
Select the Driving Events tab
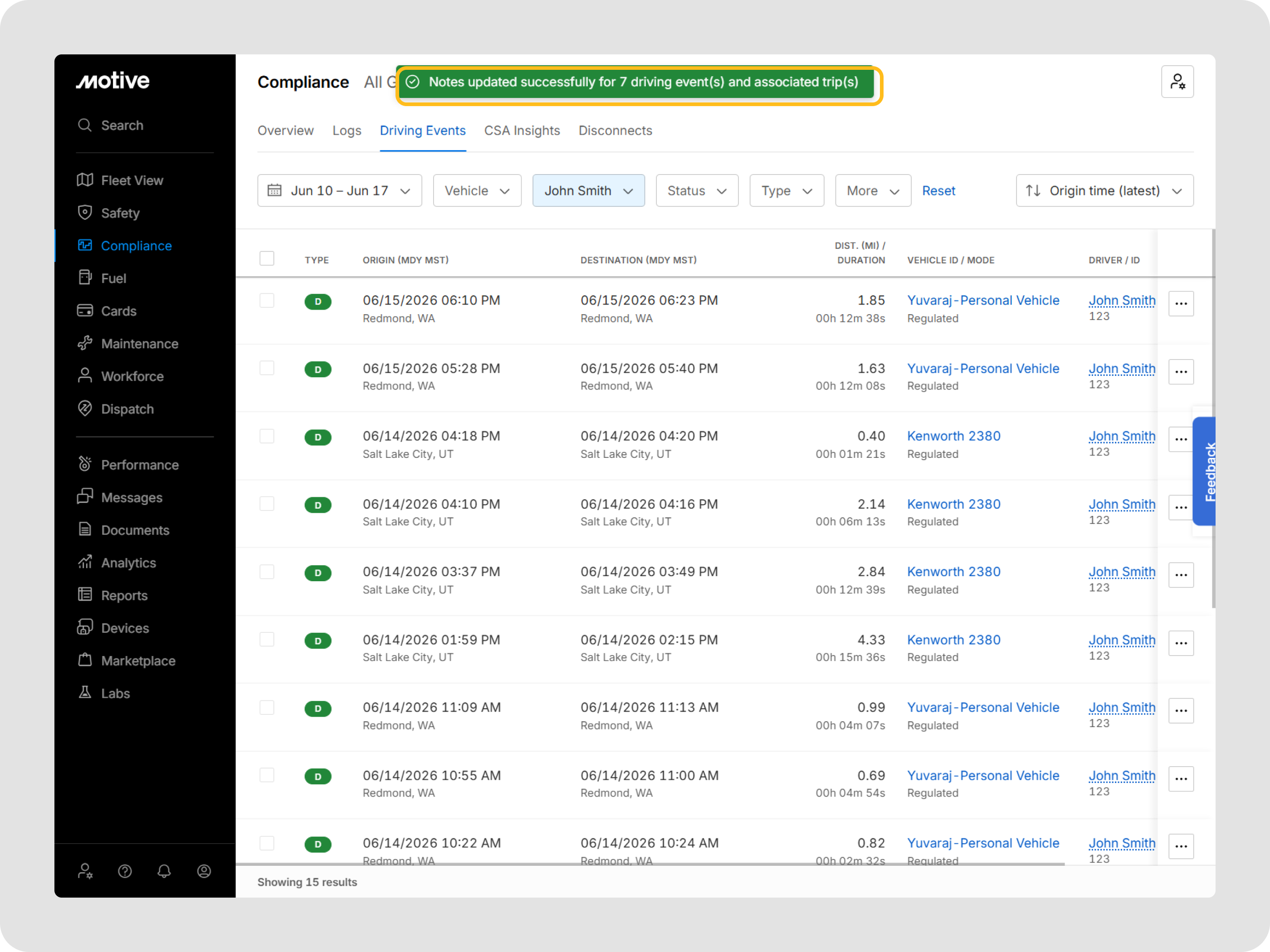click(423, 131)
